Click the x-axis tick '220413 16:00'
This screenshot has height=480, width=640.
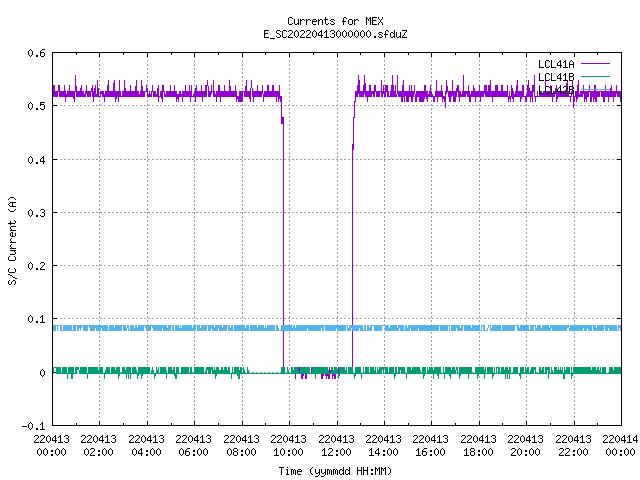click(x=431, y=446)
